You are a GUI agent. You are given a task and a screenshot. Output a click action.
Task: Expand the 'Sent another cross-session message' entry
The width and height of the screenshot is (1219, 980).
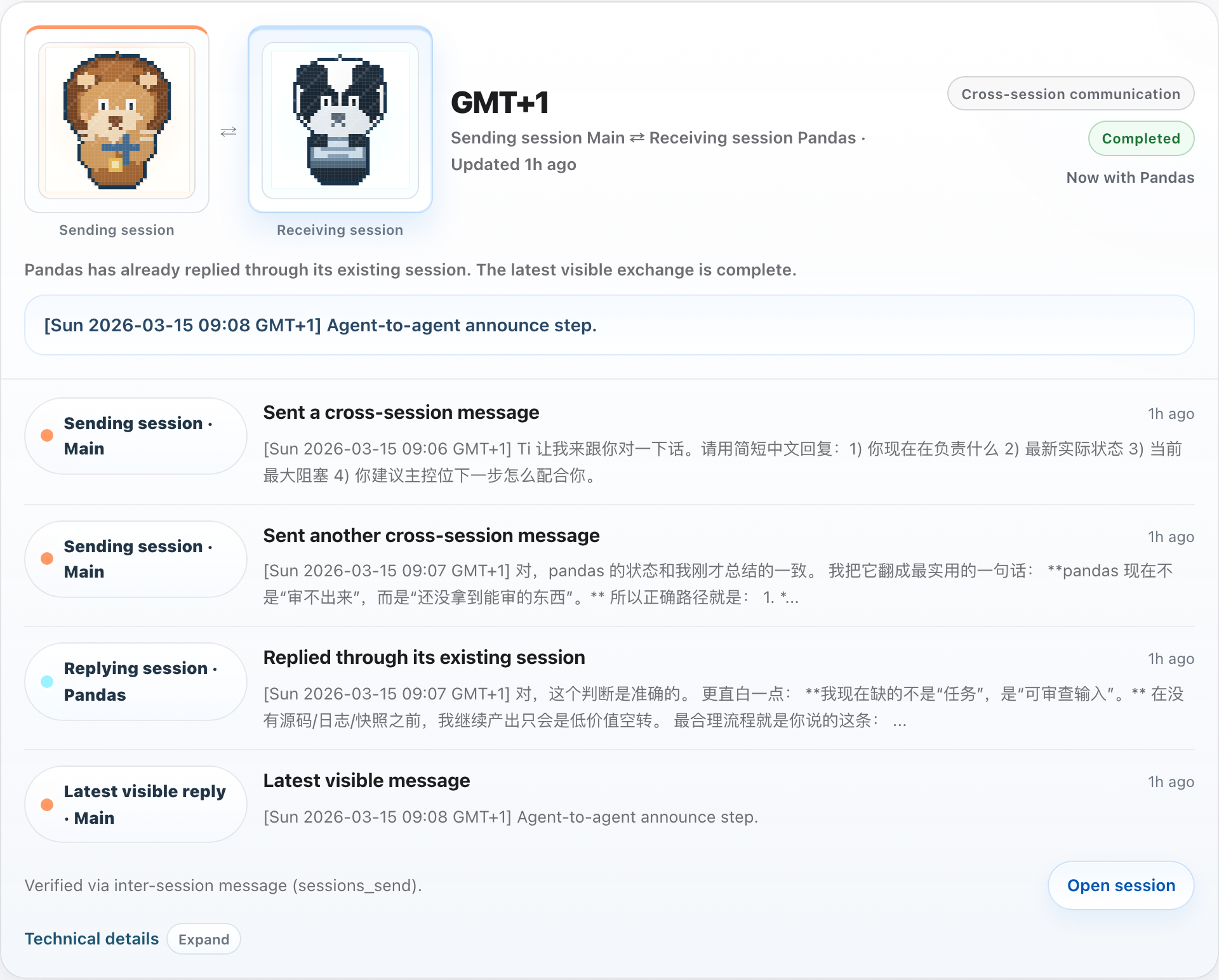431,535
